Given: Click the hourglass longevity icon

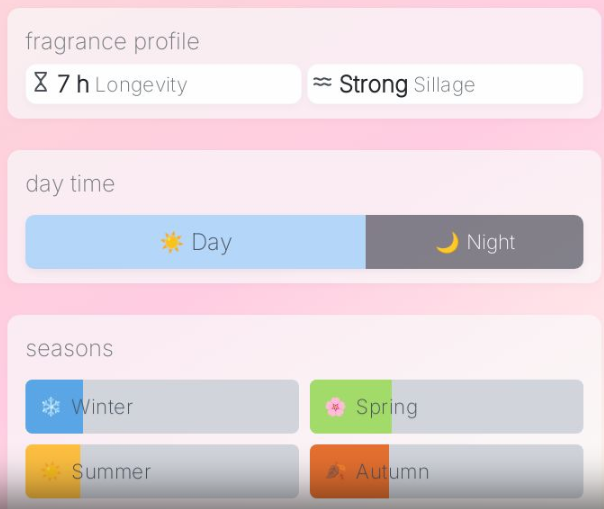Looking at the screenshot, I should tap(41, 82).
